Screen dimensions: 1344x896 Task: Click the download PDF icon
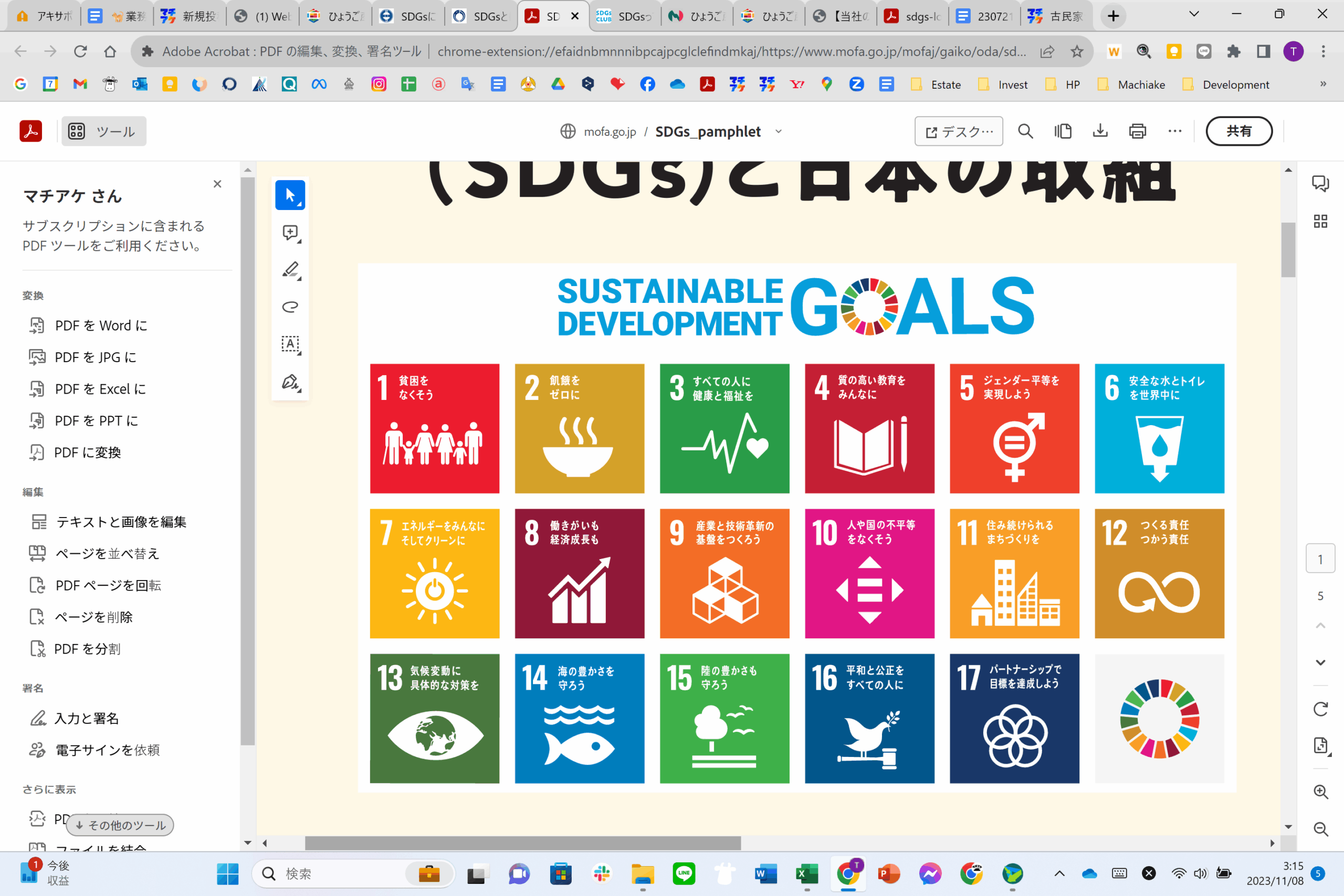[x=1099, y=131]
